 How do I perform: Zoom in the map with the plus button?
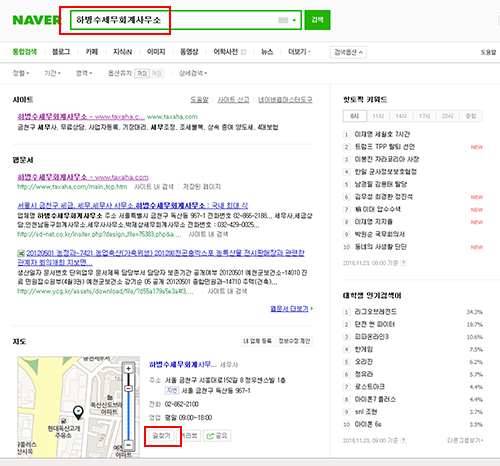(128, 369)
